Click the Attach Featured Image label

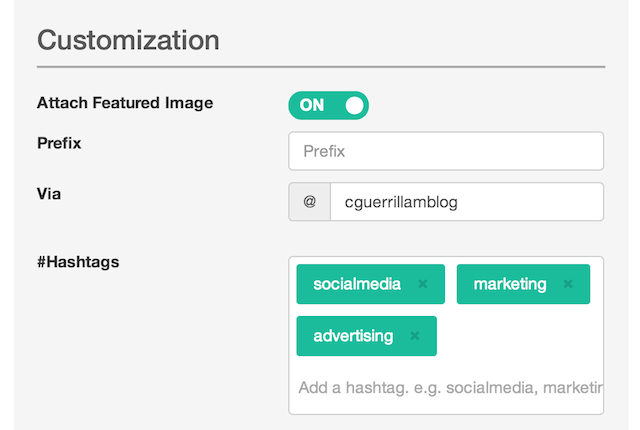click(125, 102)
